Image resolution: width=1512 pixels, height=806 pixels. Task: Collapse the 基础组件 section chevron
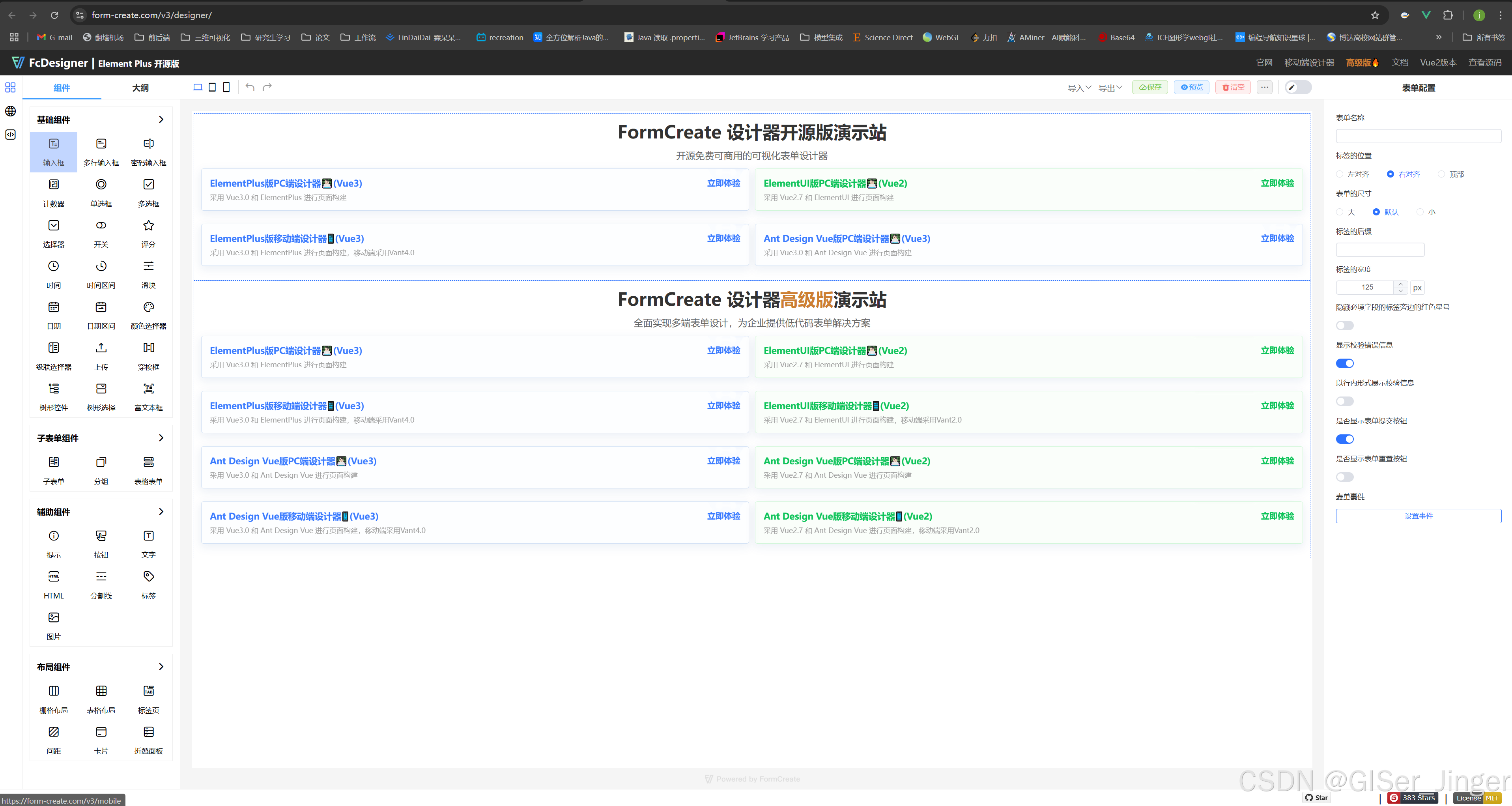click(161, 120)
